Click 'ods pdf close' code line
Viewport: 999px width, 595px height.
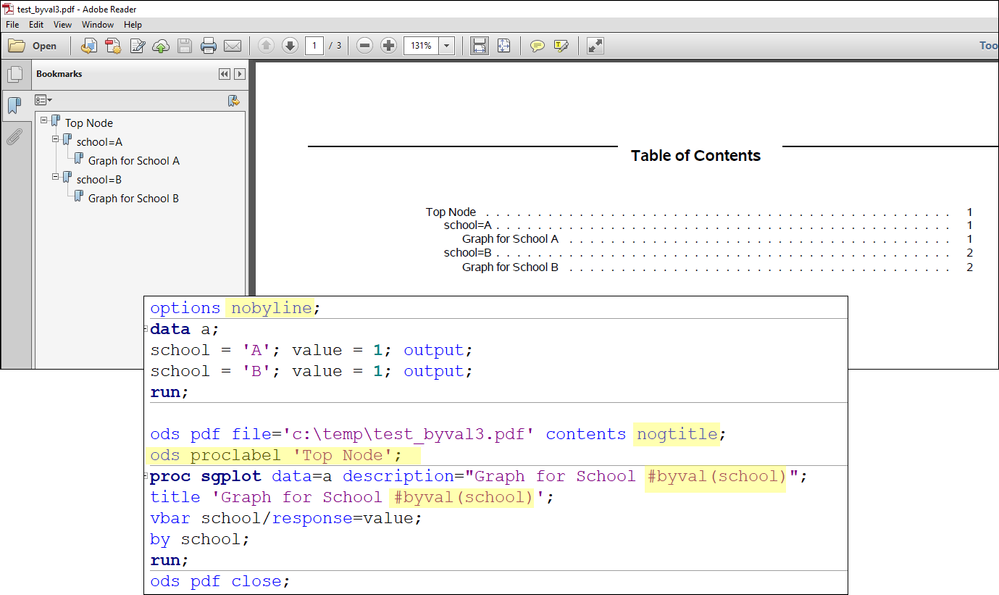coord(220,581)
